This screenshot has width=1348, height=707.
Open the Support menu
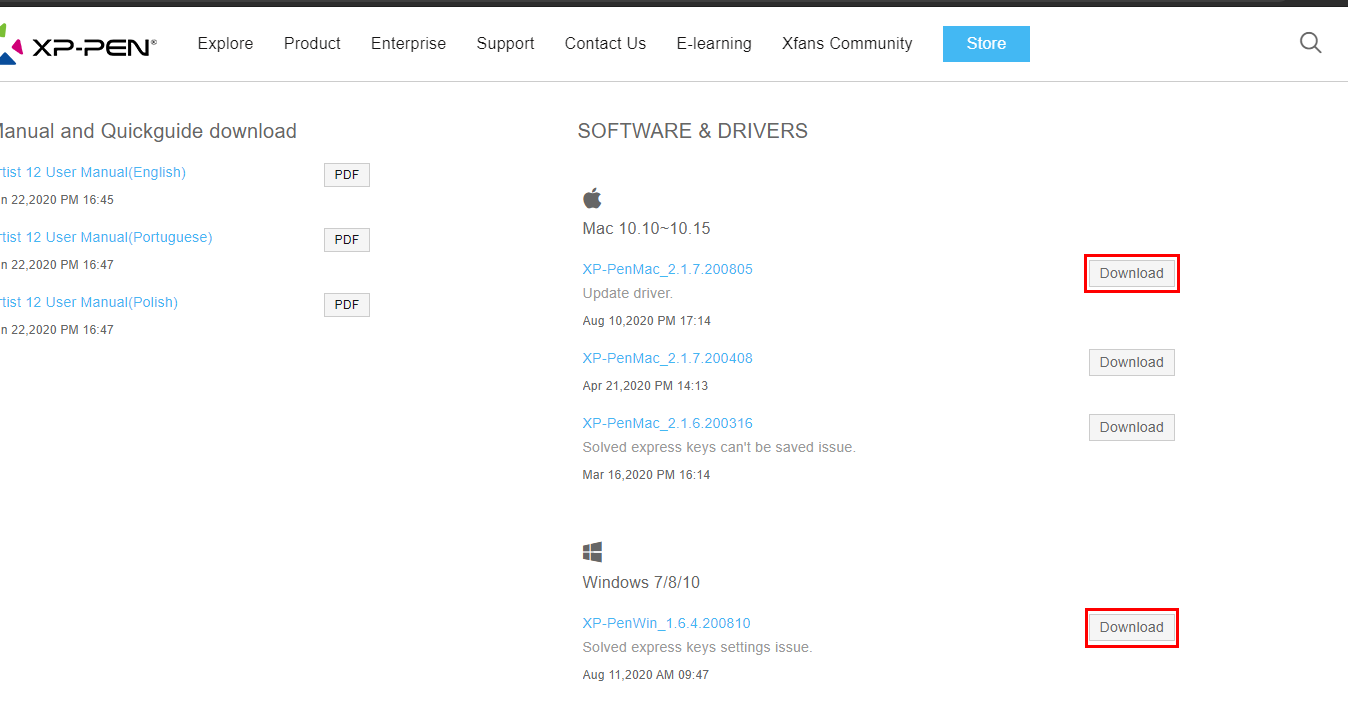point(505,44)
